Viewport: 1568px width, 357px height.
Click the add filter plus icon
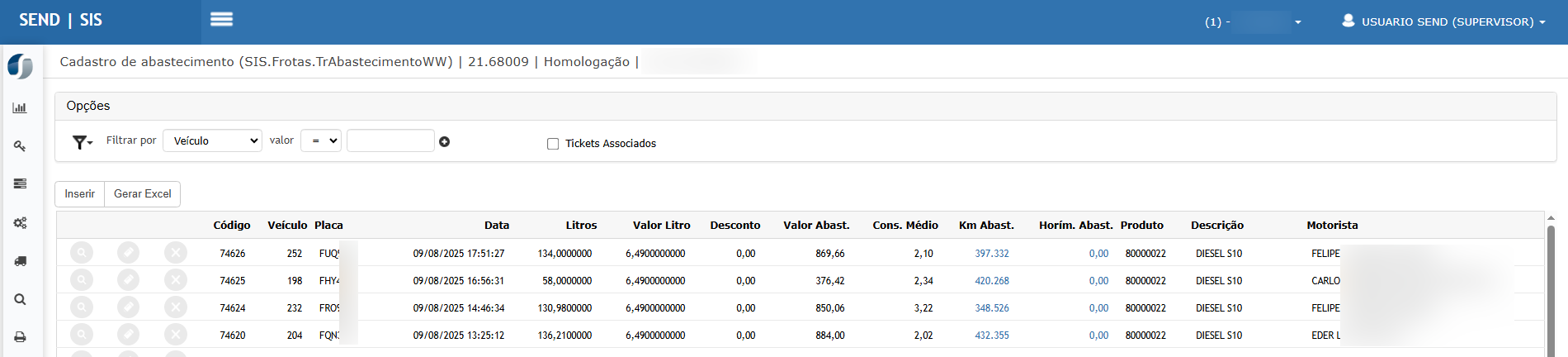pos(444,142)
